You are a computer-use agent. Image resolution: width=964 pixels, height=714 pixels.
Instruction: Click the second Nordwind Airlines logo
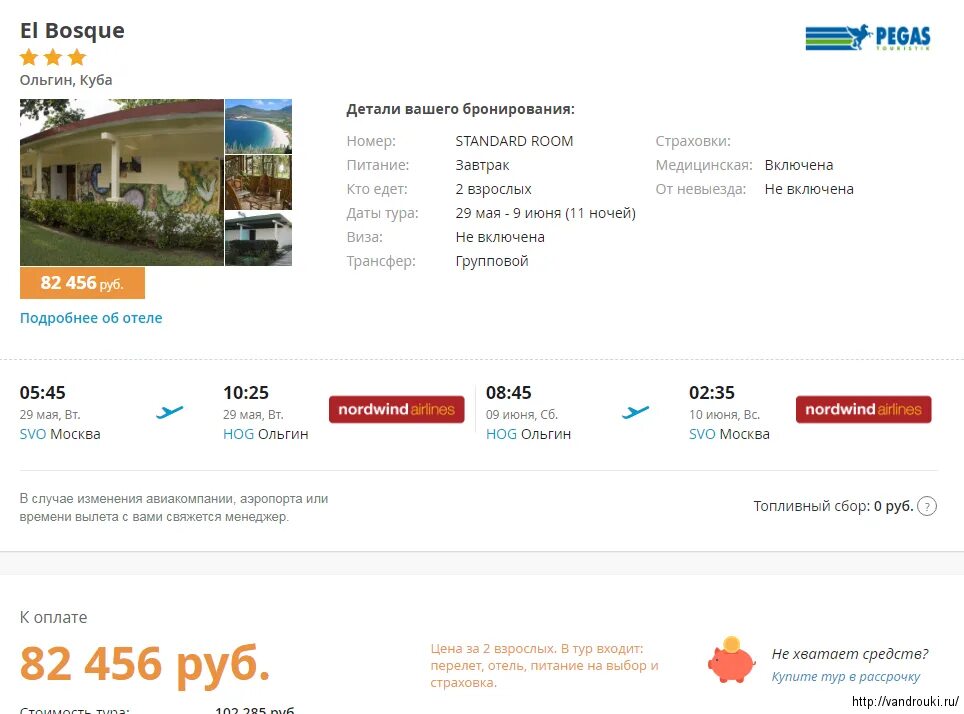pos(863,409)
